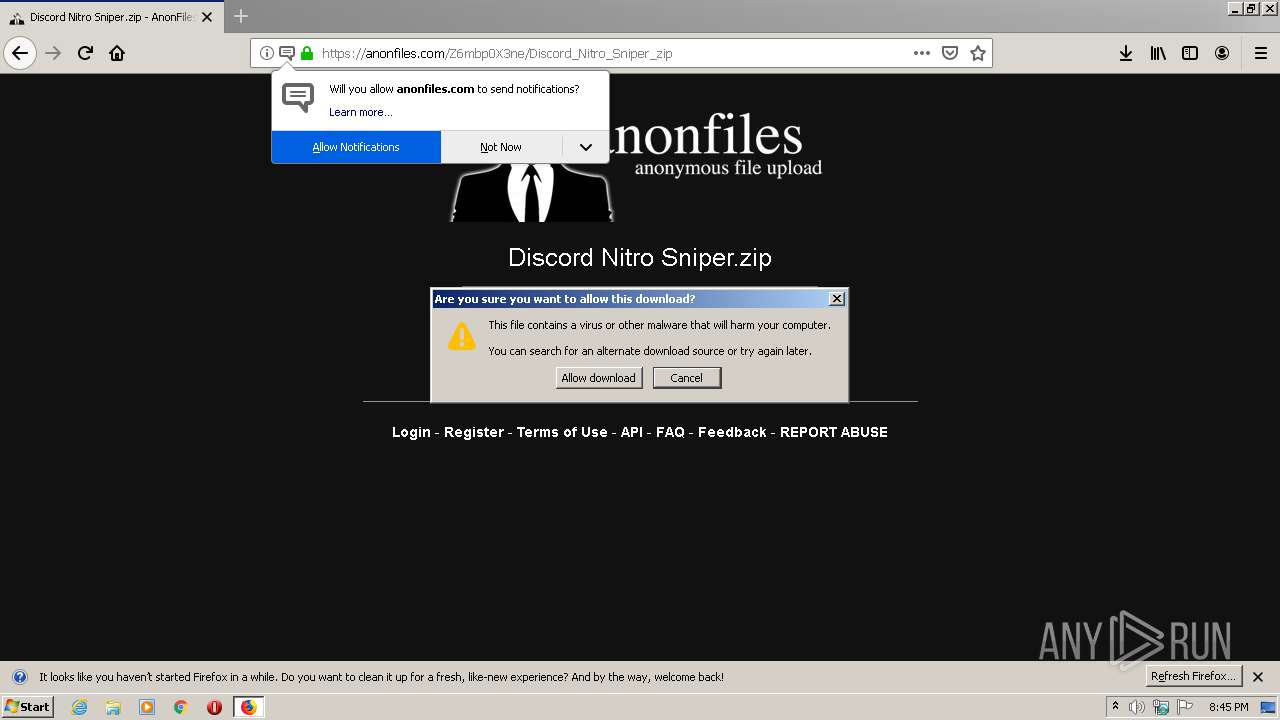The height and width of the screenshot is (720, 1280).
Task: Open the Action Center flag icon
Action: tap(1186, 707)
